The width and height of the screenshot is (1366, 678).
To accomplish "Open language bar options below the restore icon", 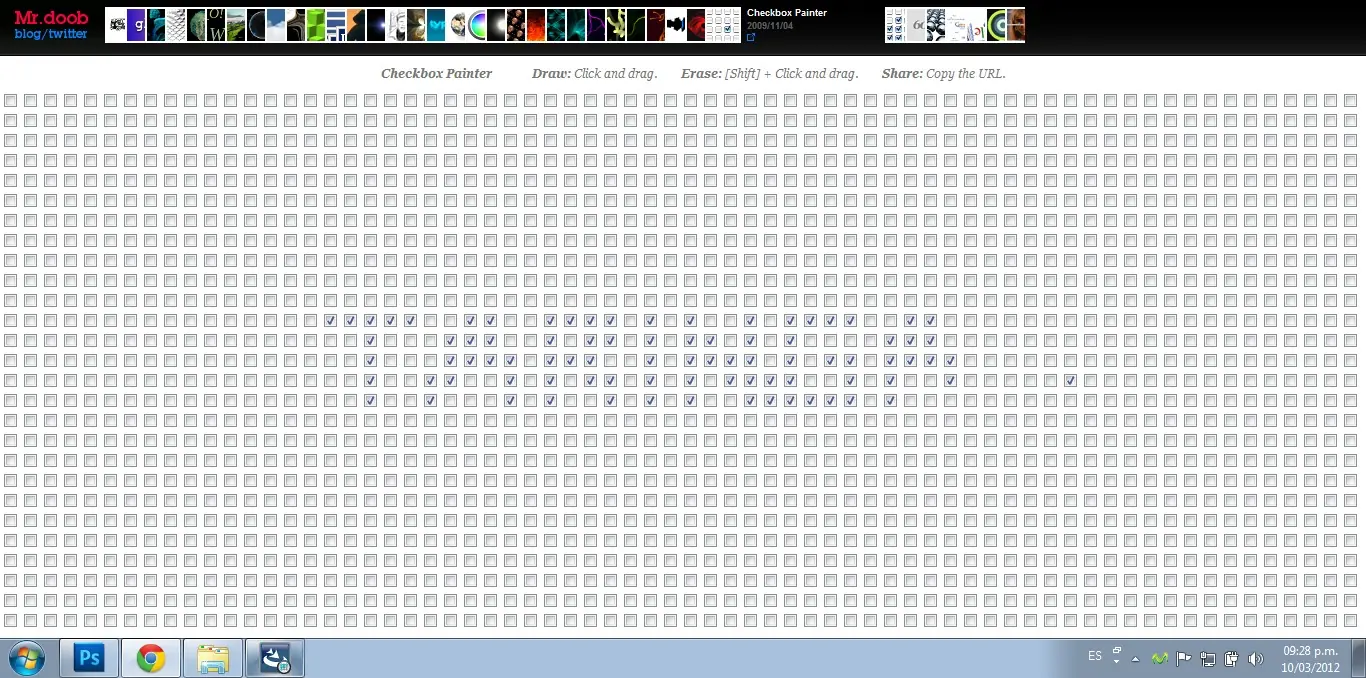I will 1116,662.
